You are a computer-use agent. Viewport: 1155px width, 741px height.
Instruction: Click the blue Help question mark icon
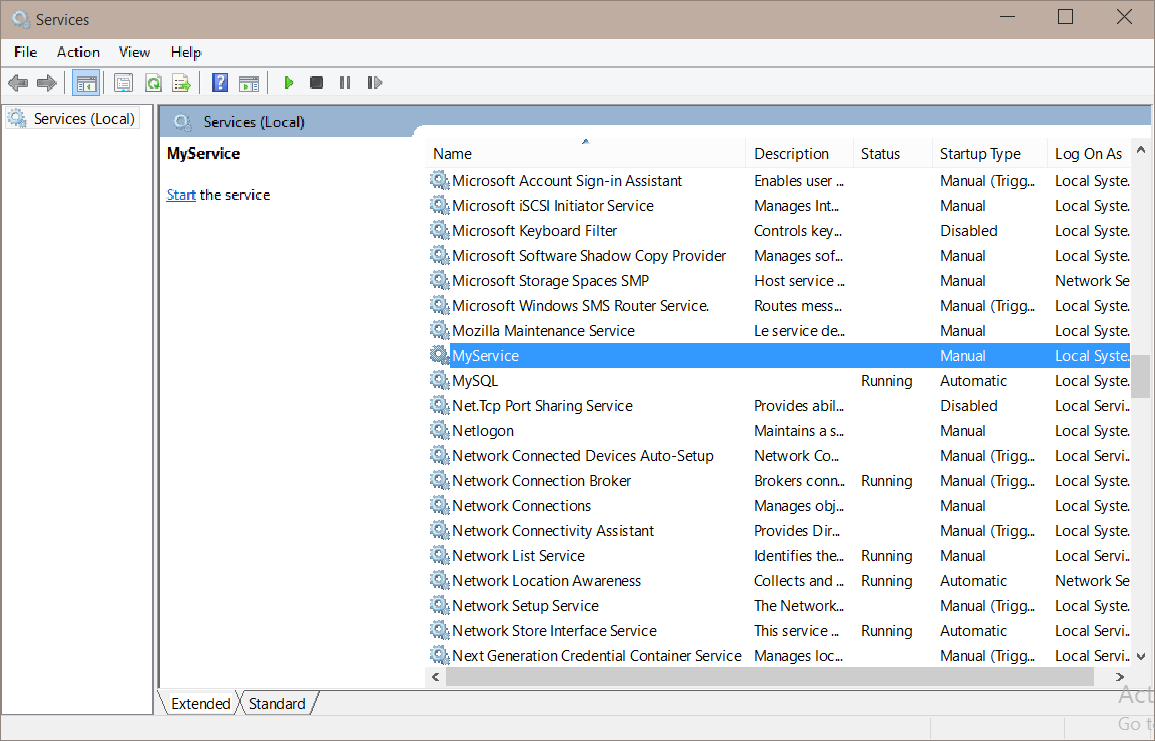click(220, 83)
